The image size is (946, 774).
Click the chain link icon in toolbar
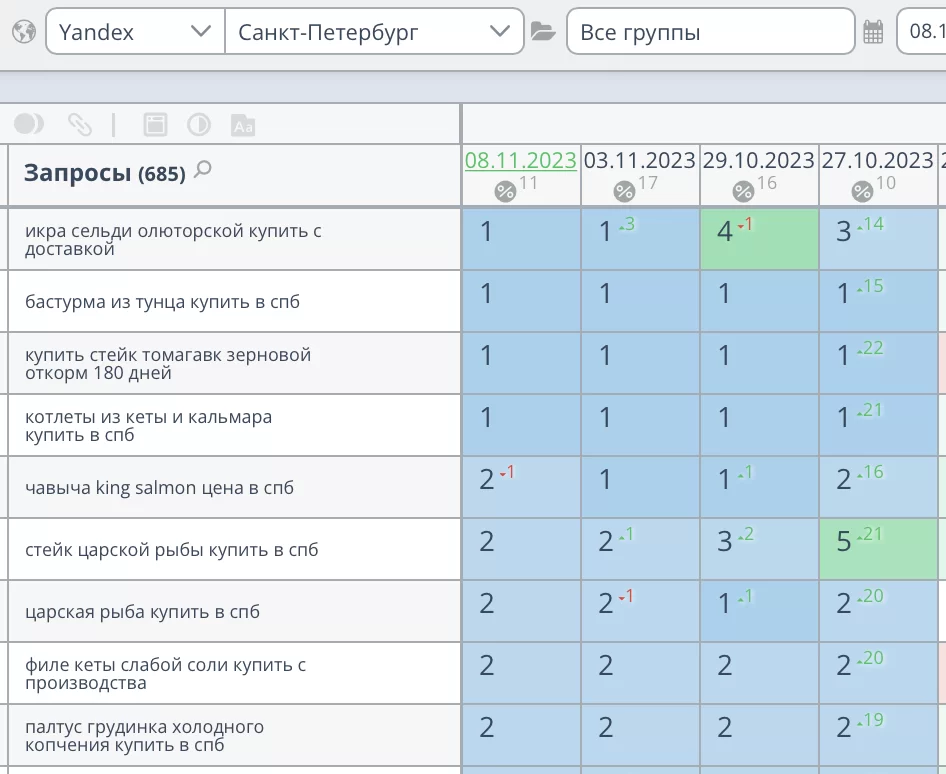coord(80,124)
